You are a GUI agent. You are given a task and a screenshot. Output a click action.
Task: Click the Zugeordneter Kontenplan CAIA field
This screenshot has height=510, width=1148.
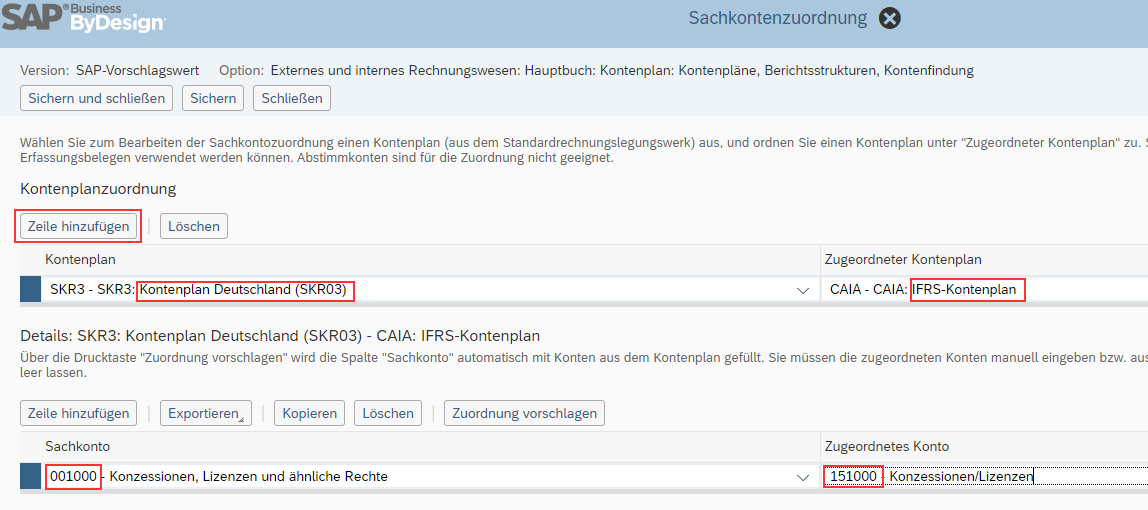pos(985,290)
